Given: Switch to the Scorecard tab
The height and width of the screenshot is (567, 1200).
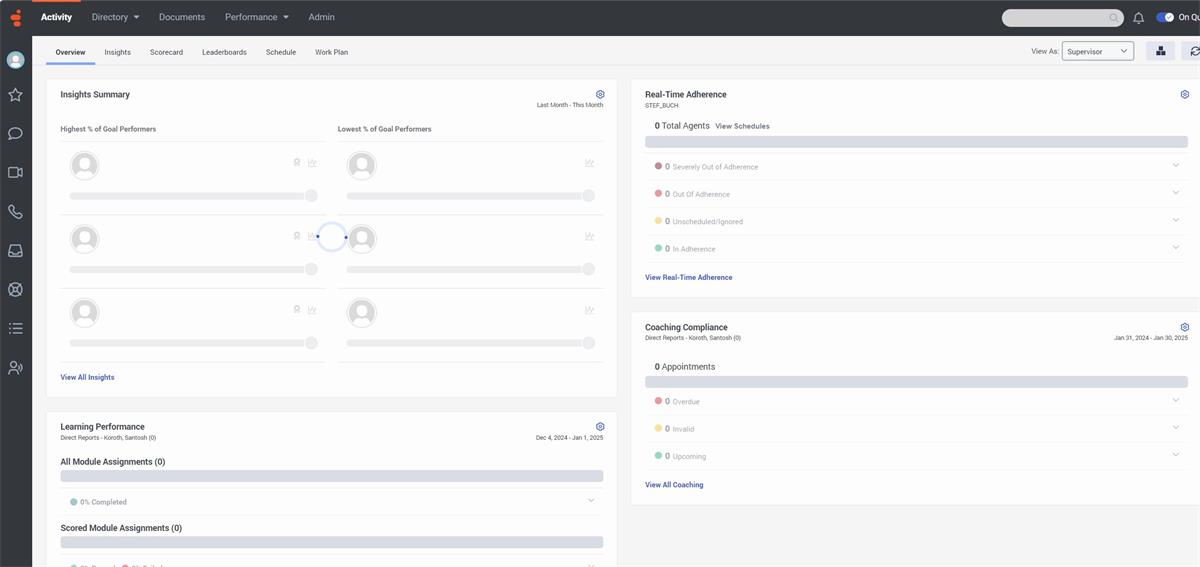Looking at the screenshot, I should click(166, 52).
